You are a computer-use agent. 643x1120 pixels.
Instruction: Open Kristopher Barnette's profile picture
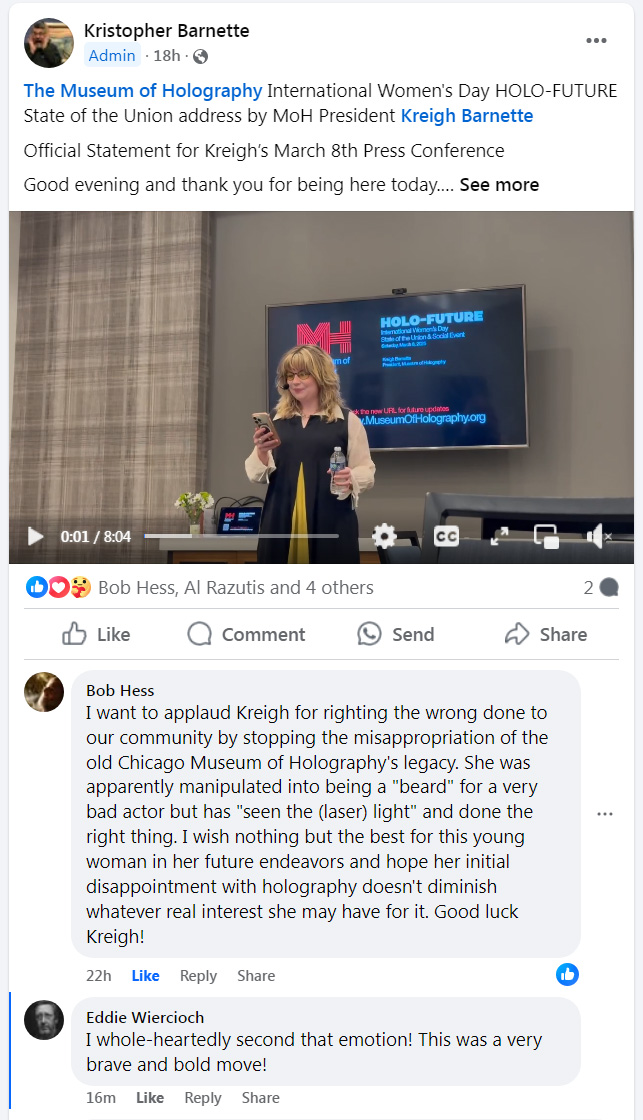(49, 43)
